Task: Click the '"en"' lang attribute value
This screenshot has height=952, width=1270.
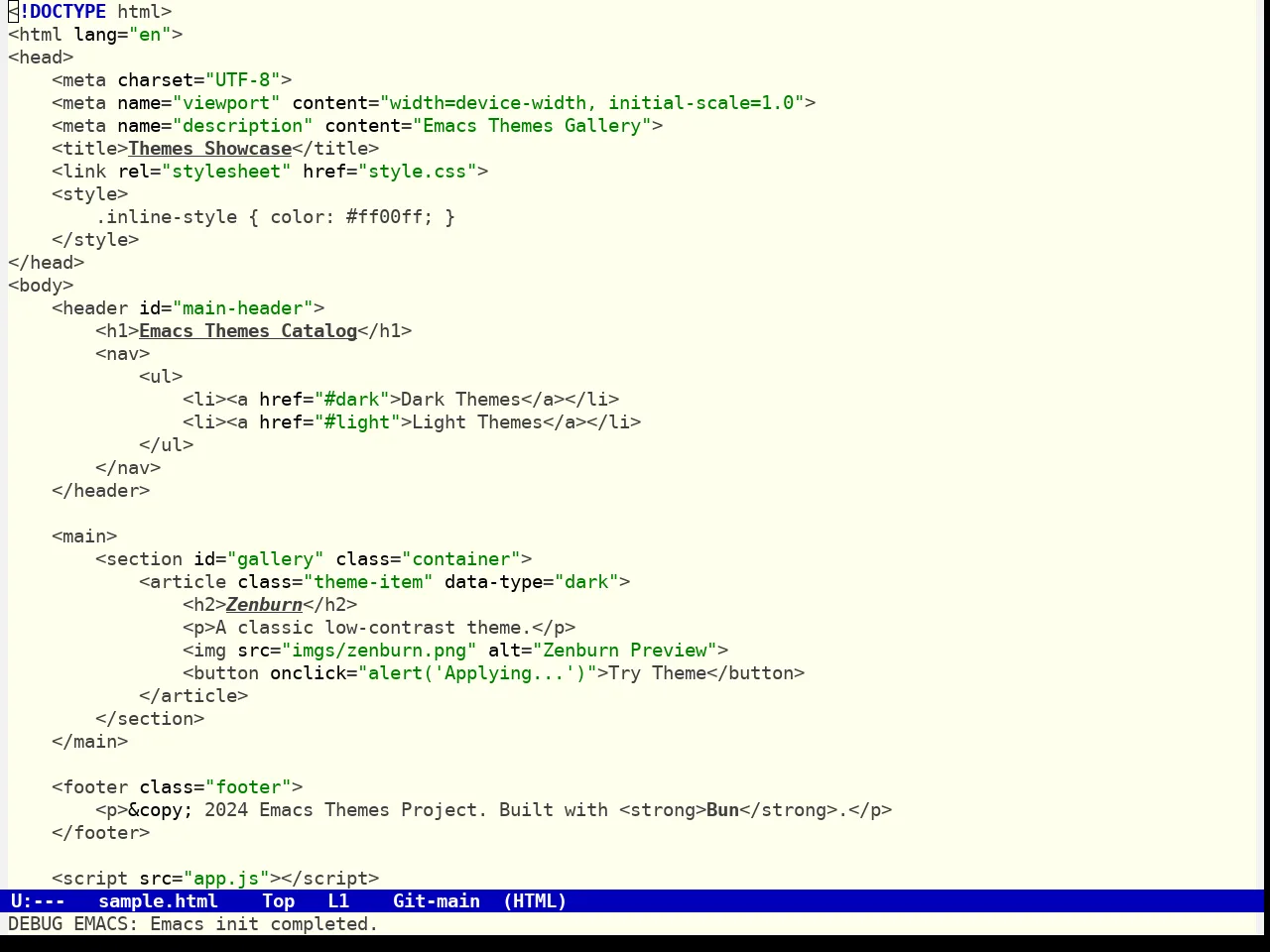Action: coord(150,35)
